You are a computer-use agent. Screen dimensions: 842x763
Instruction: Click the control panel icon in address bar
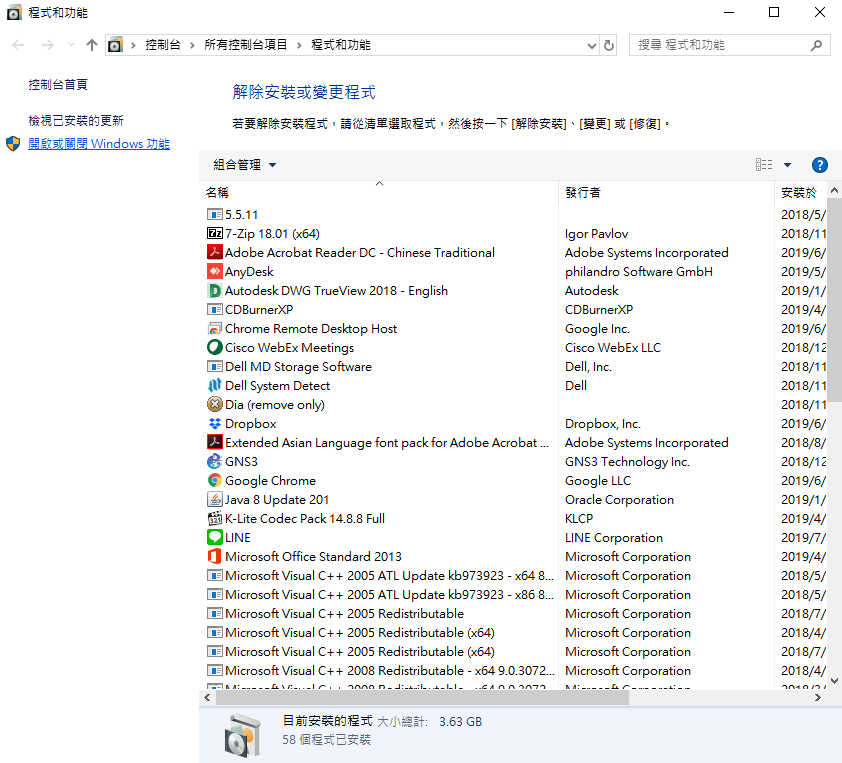[115, 45]
